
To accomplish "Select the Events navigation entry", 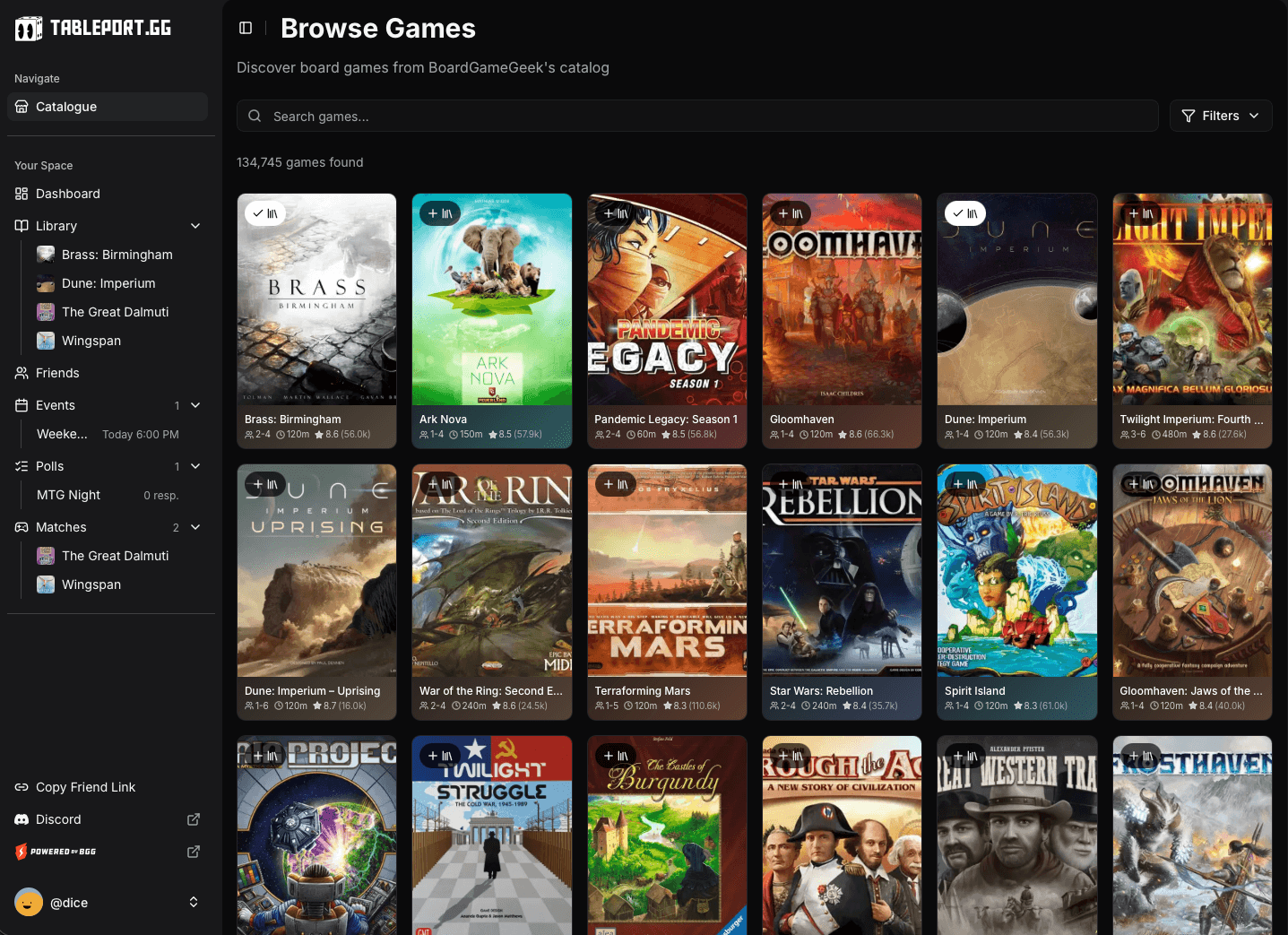I will [x=56, y=405].
